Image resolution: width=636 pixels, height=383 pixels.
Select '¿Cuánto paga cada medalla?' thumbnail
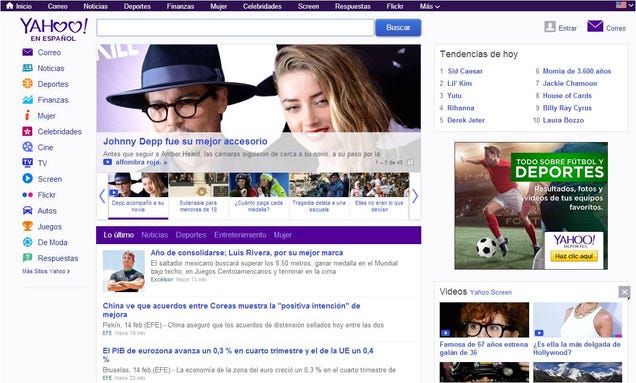pyautogui.click(x=259, y=196)
